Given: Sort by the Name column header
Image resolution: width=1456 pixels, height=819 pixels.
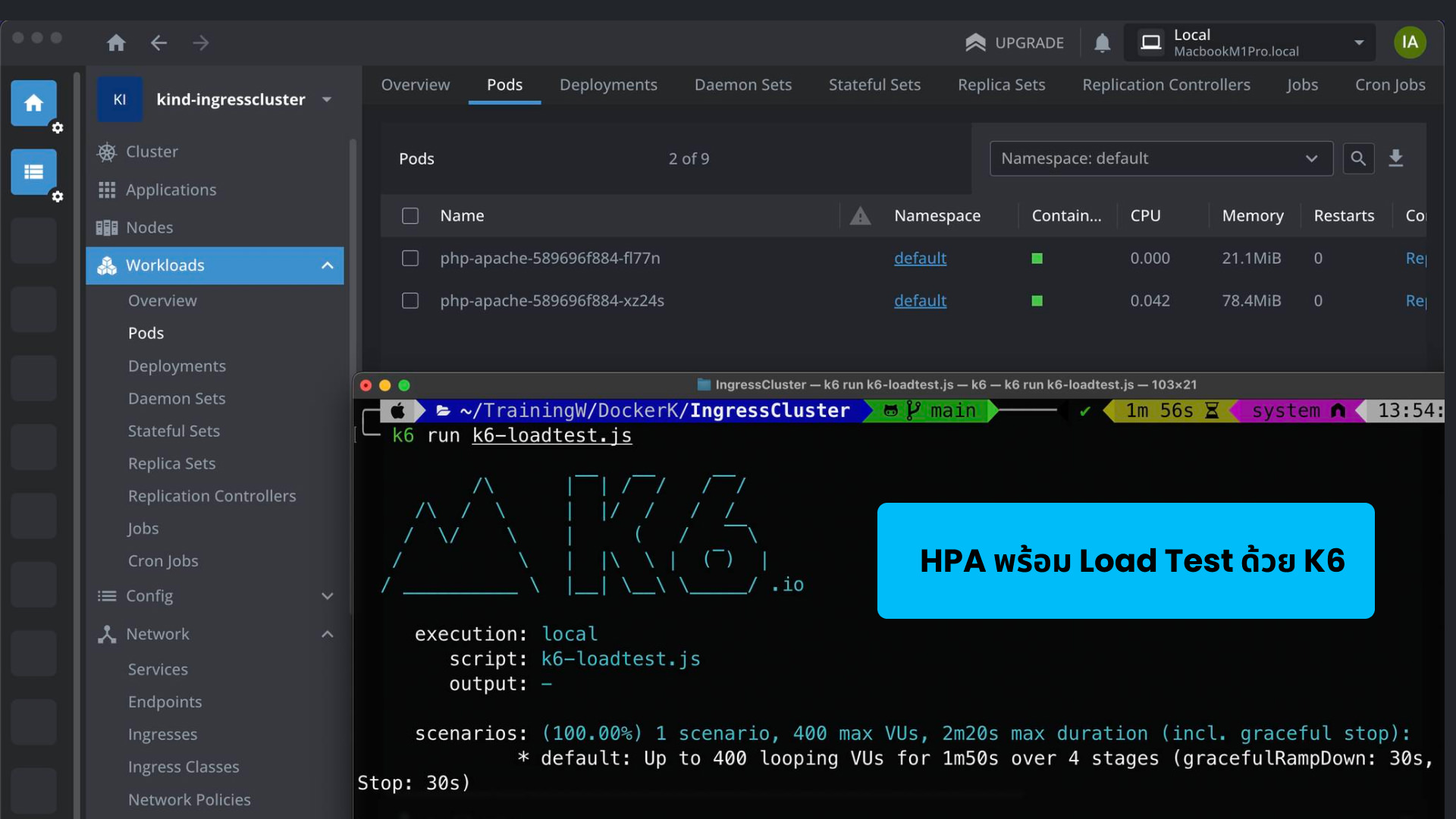Looking at the screenshot, I should tap(462, 216).
